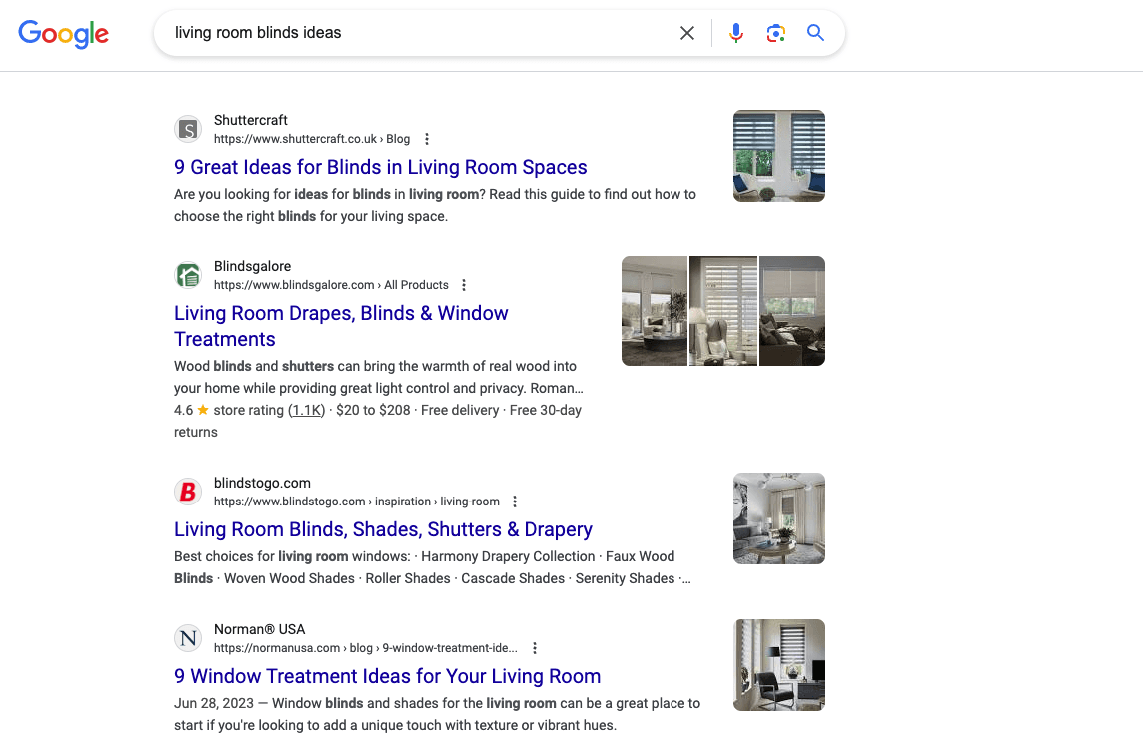Open "Living Room Blinds, Shades, Shutters & Drapery"

(383, 529)
